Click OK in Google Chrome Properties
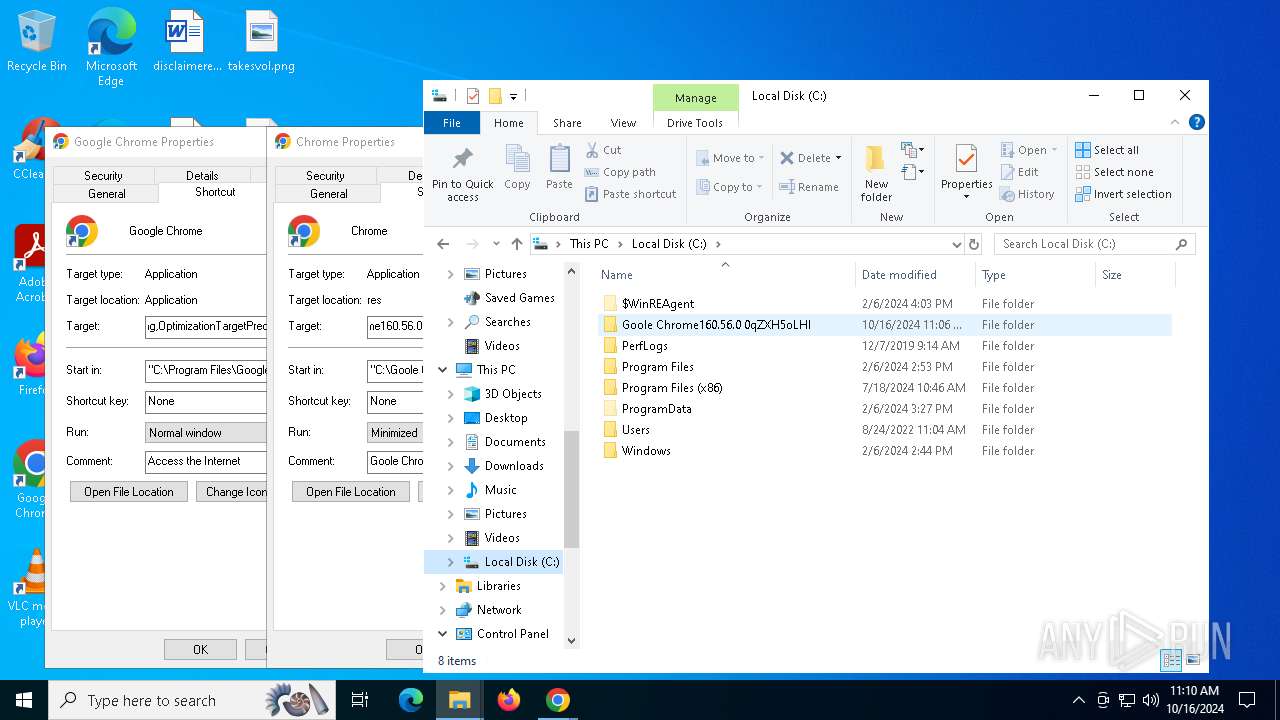 click(x=200, y=649)
